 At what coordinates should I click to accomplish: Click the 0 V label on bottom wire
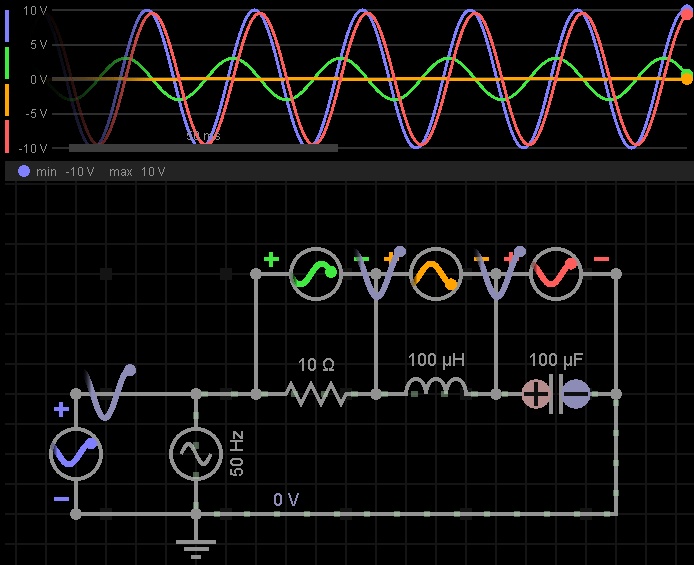tap(288, 499)
